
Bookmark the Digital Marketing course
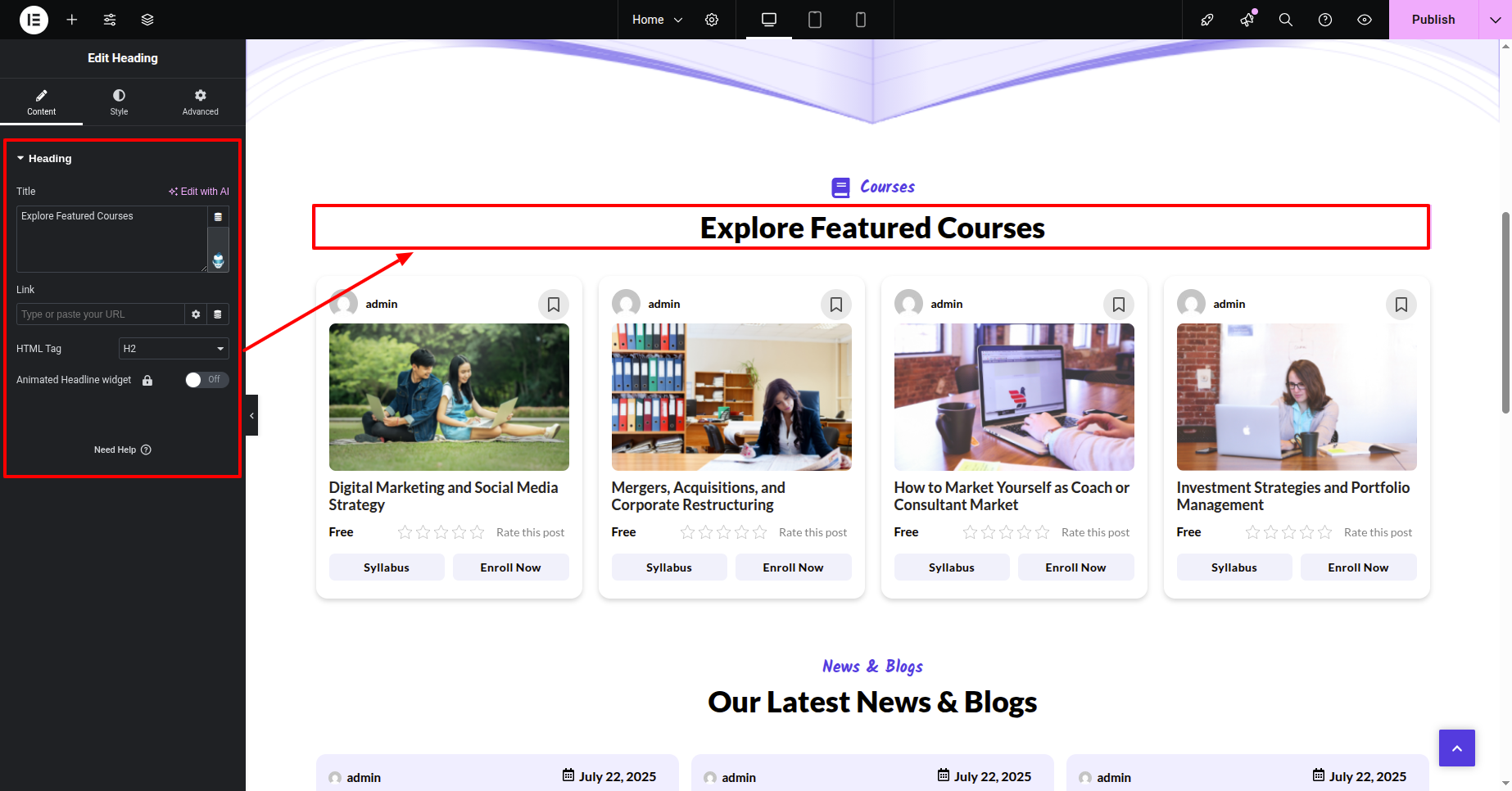[554, 305]
